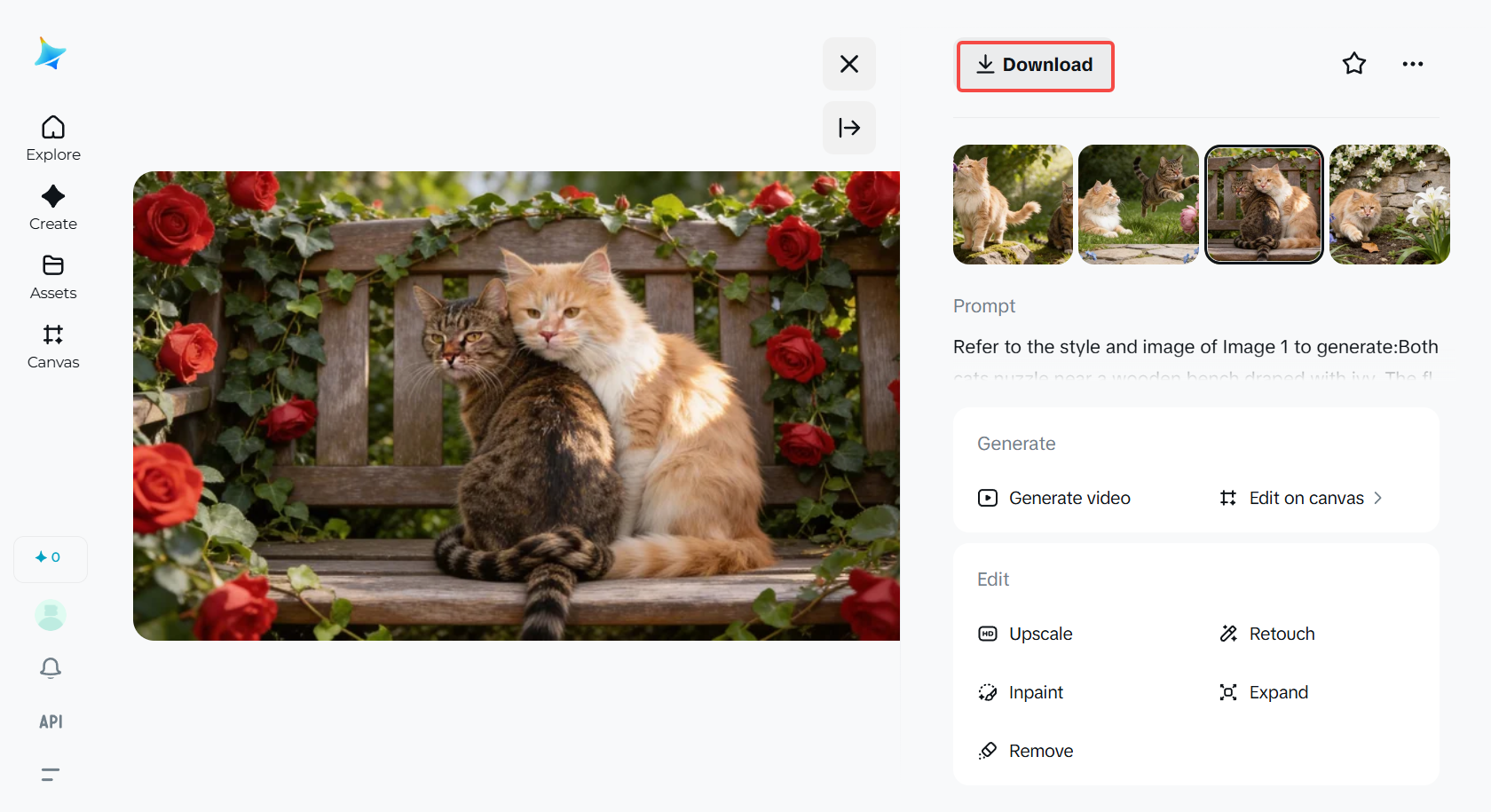Viewport: 1491px width, 812px height.
Task: Click the Inpaint brush icon
Action: click(x=988, y=692)
